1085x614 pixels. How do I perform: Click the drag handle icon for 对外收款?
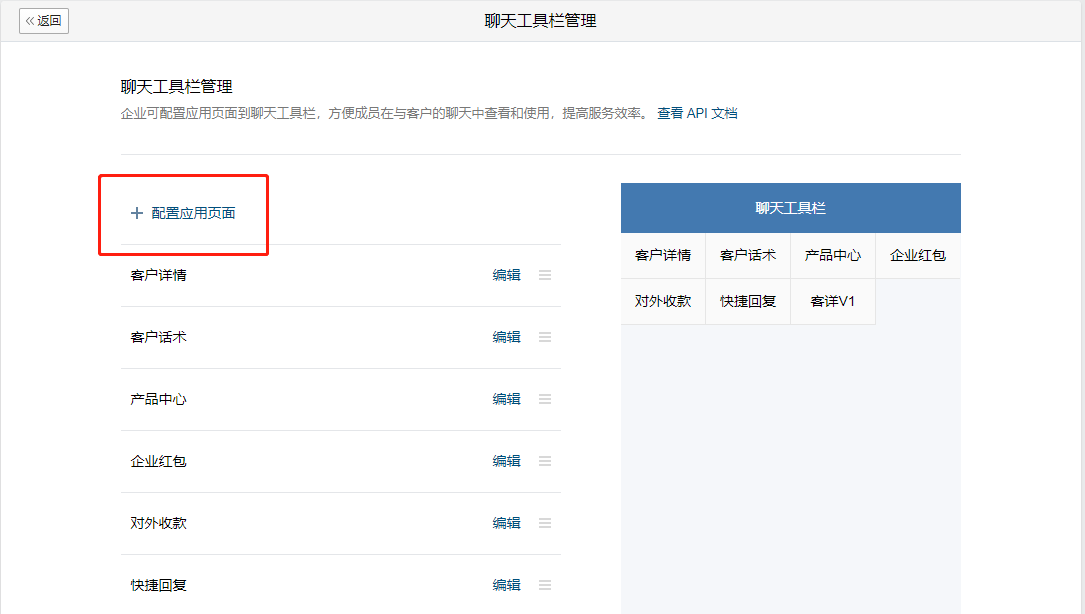(x=545, y=523)
